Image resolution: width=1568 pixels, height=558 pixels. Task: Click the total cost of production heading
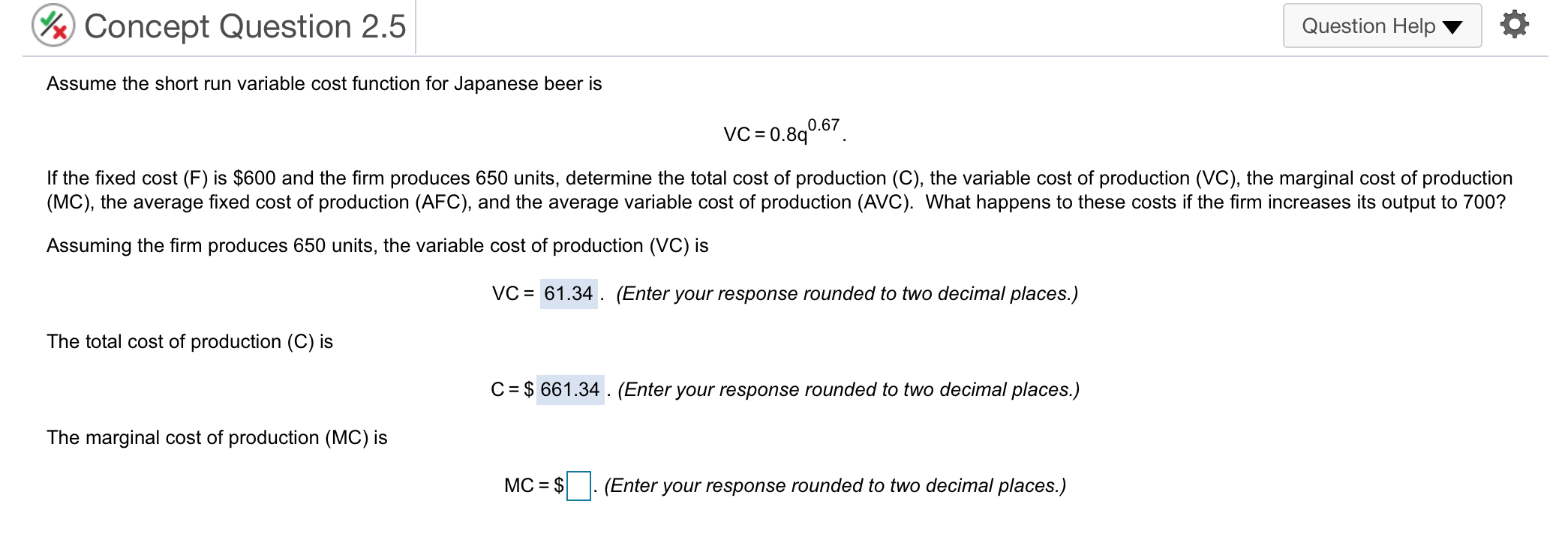(190, 342)
